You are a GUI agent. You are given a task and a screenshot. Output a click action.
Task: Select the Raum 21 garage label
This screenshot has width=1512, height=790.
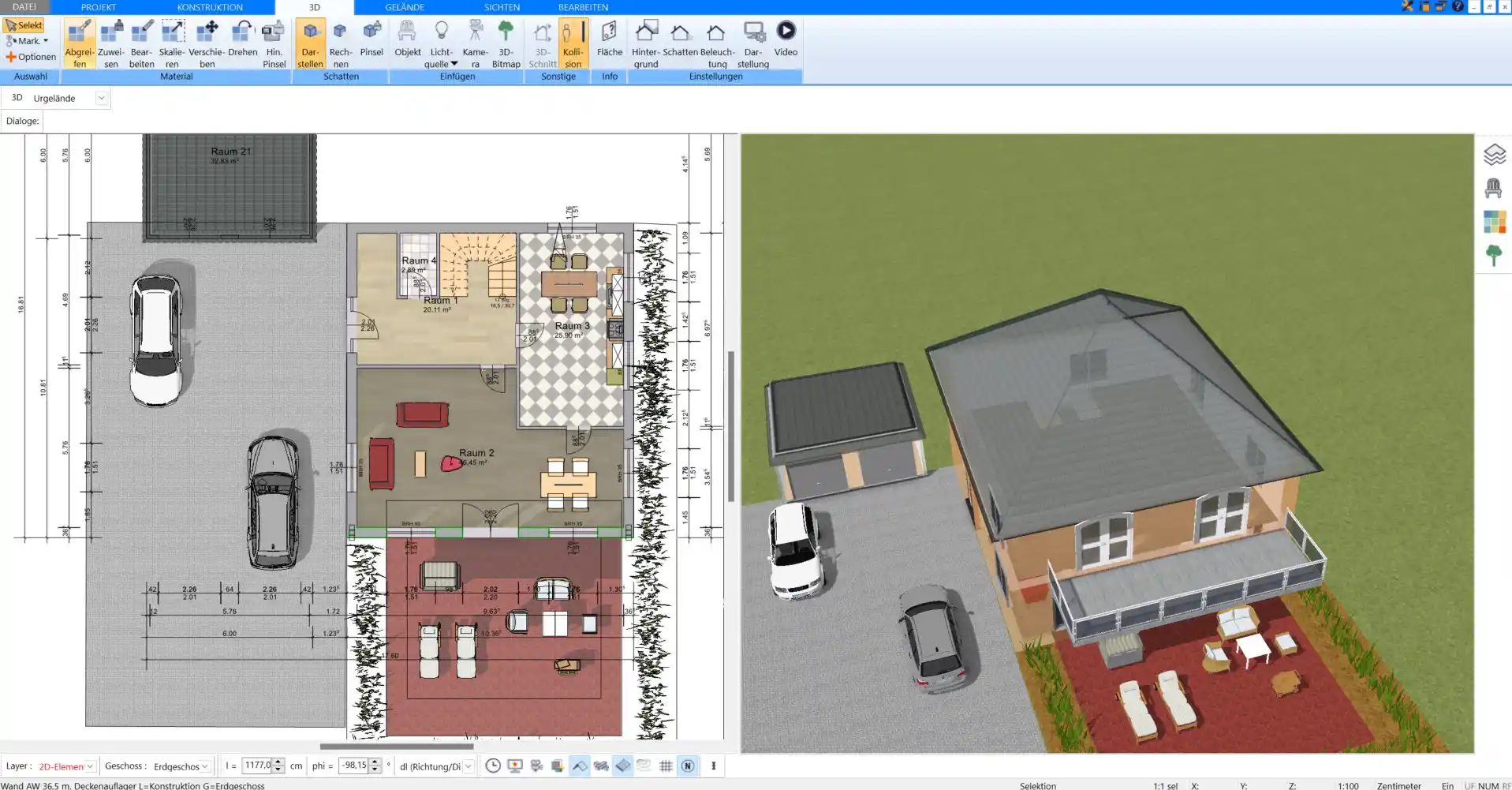pos(230,152)
